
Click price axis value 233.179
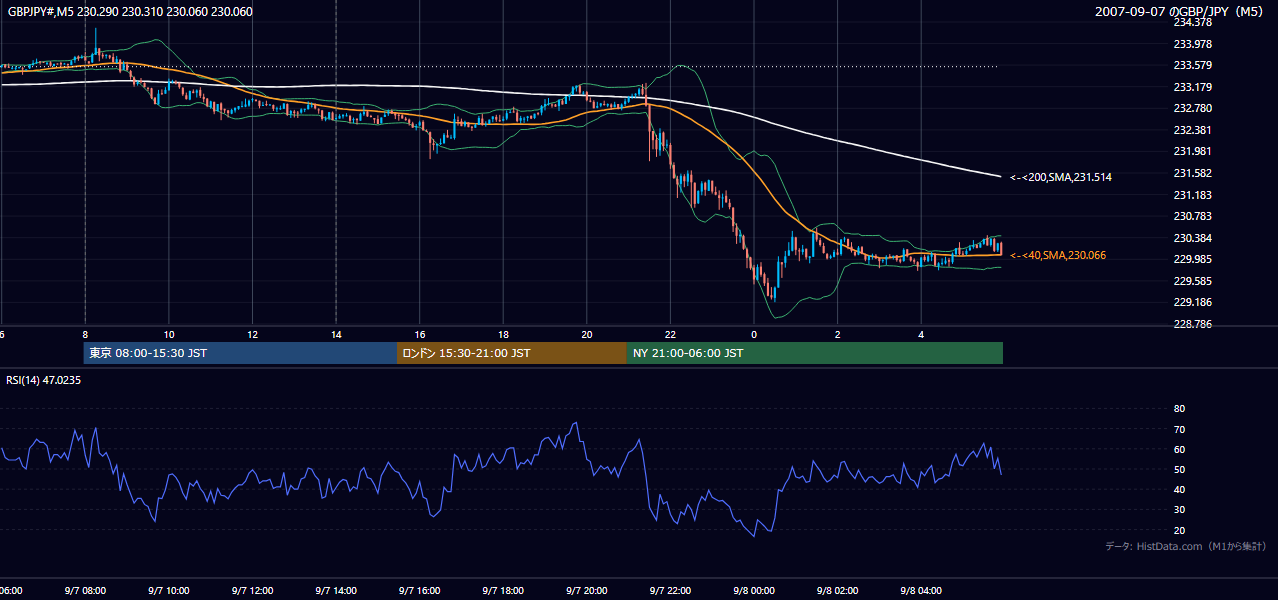tap(1191, 87)
